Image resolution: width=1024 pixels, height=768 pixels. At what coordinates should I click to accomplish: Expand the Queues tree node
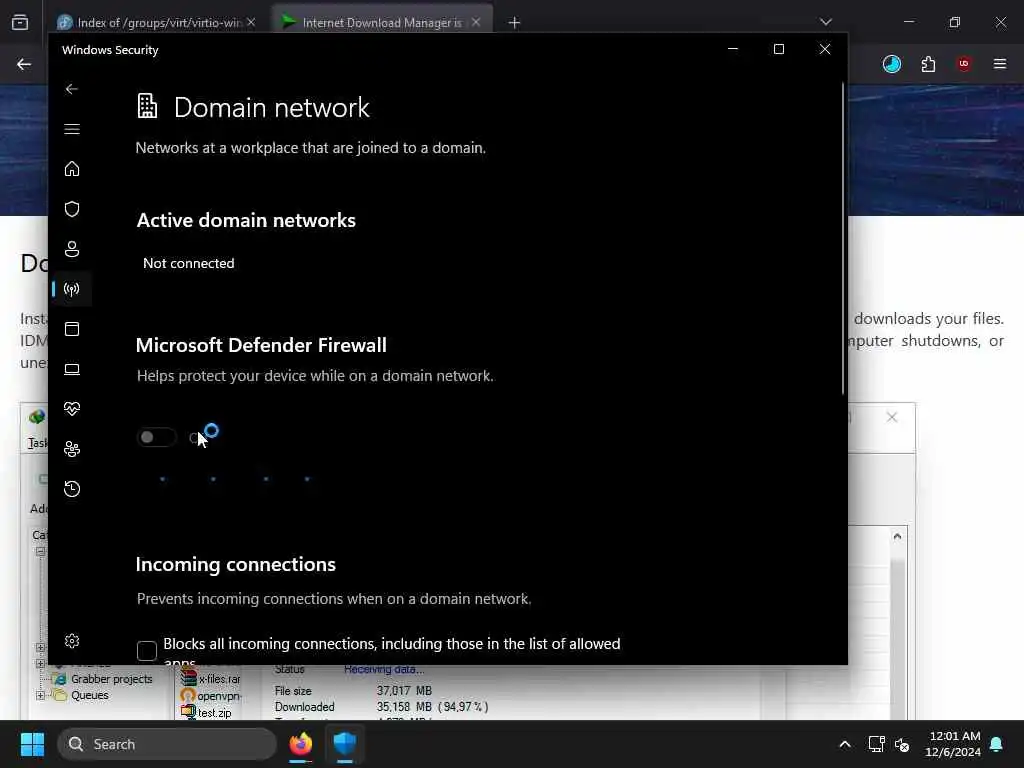(40, 696)
